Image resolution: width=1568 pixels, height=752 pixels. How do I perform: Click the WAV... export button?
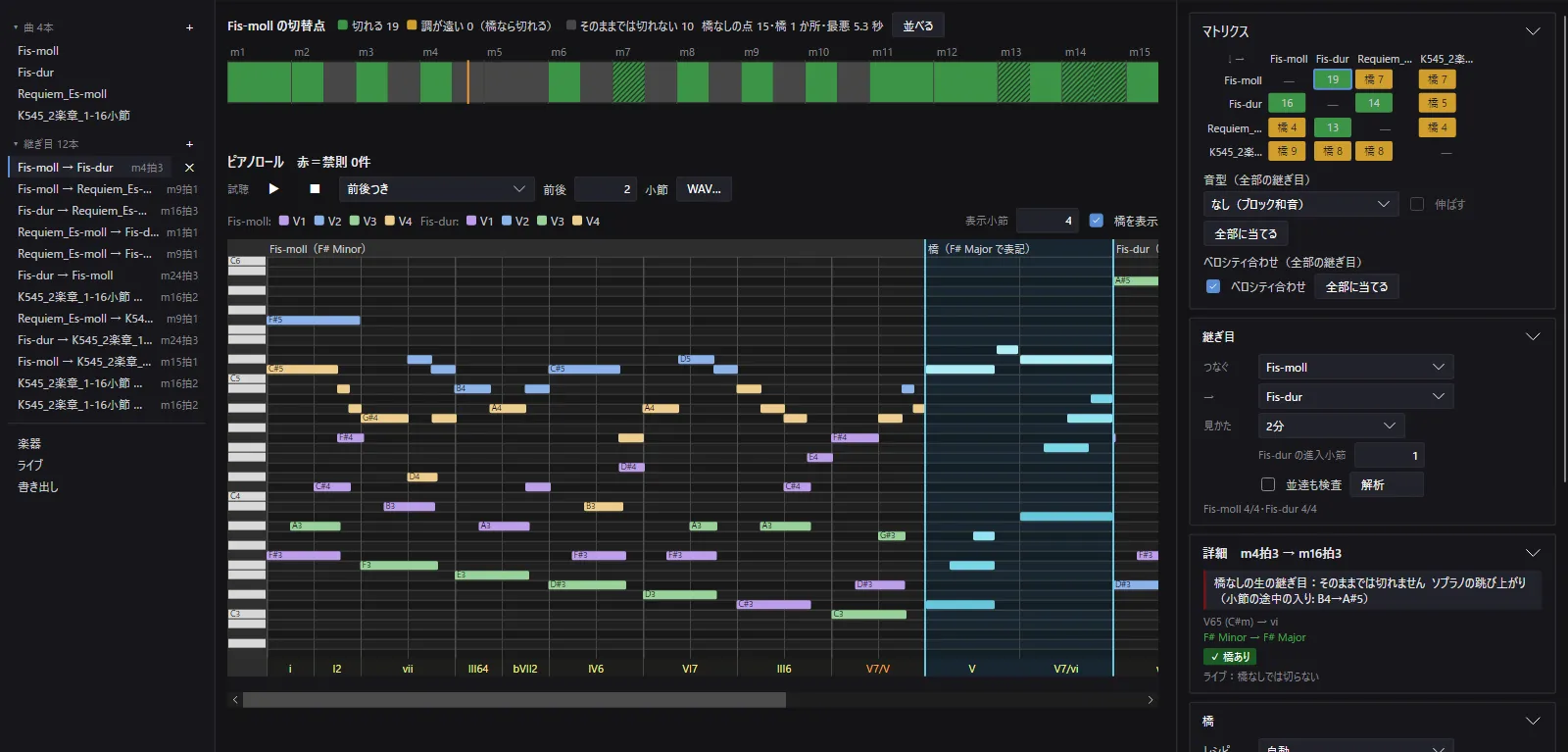coord(704,189)
